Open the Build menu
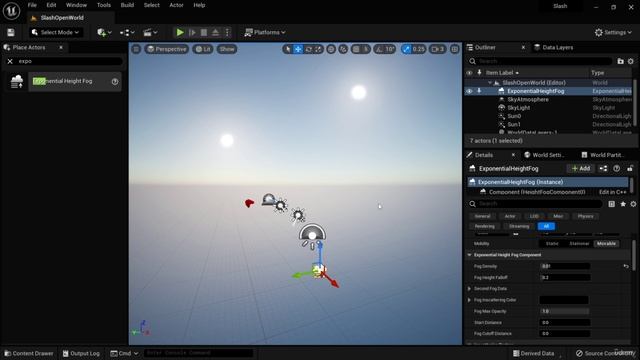Viewport: 640px width, 360px height. click(127, 5)
